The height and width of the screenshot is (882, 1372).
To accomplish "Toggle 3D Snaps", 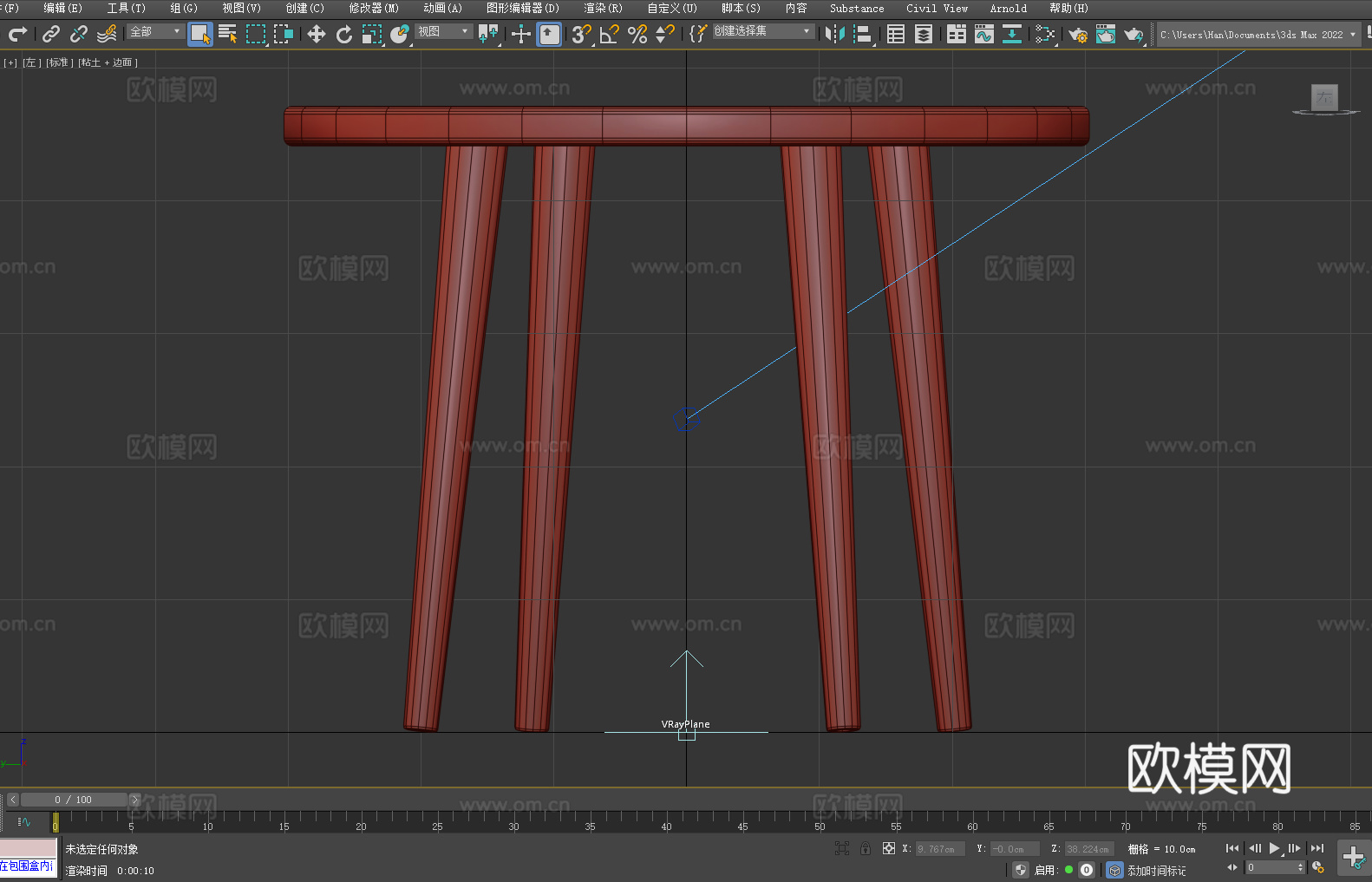I will click(x=581, y=34).
